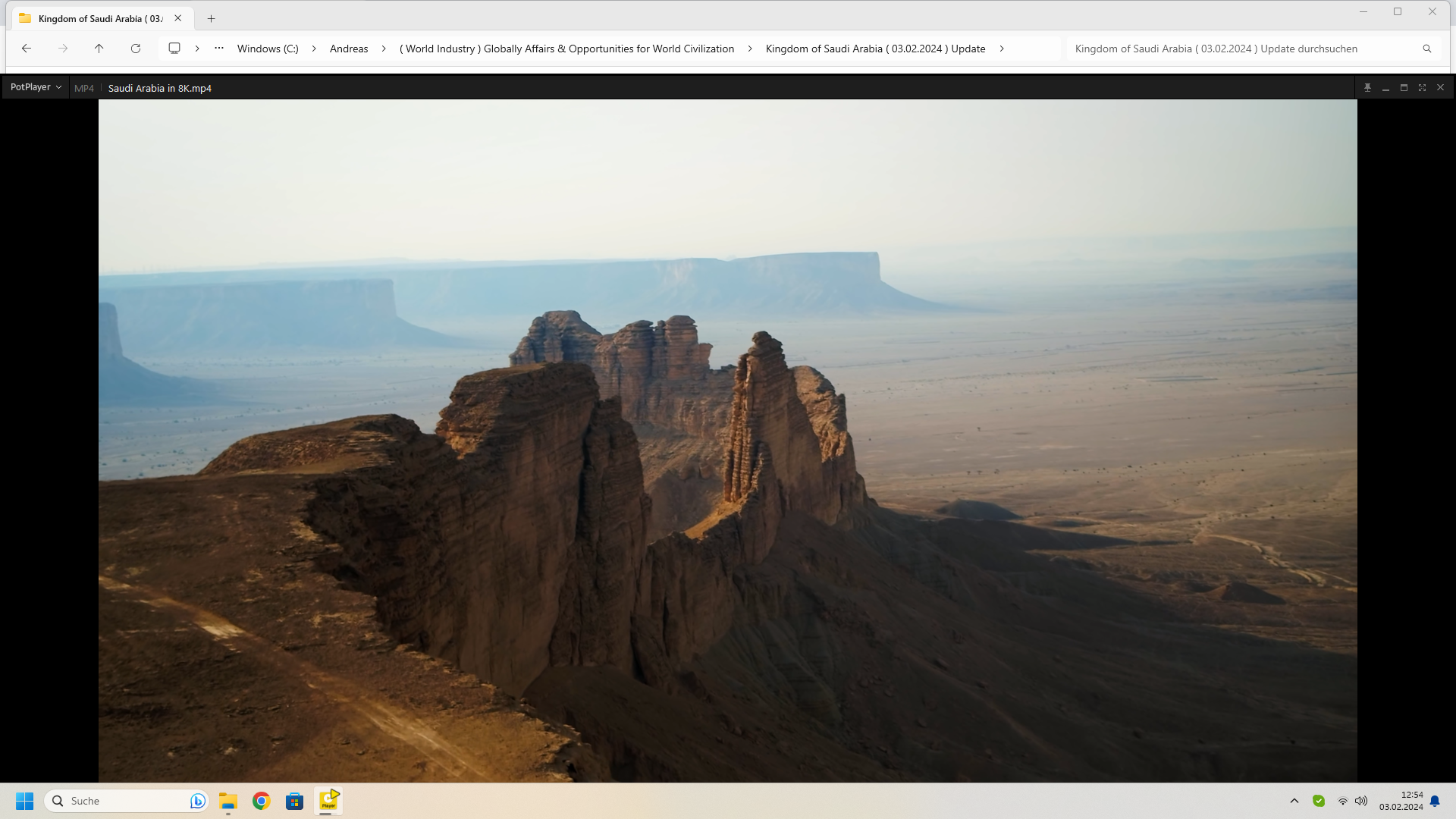
Task: Open Kingdom of Saudi Arabia Update breadcrumb
Action: 875,49
